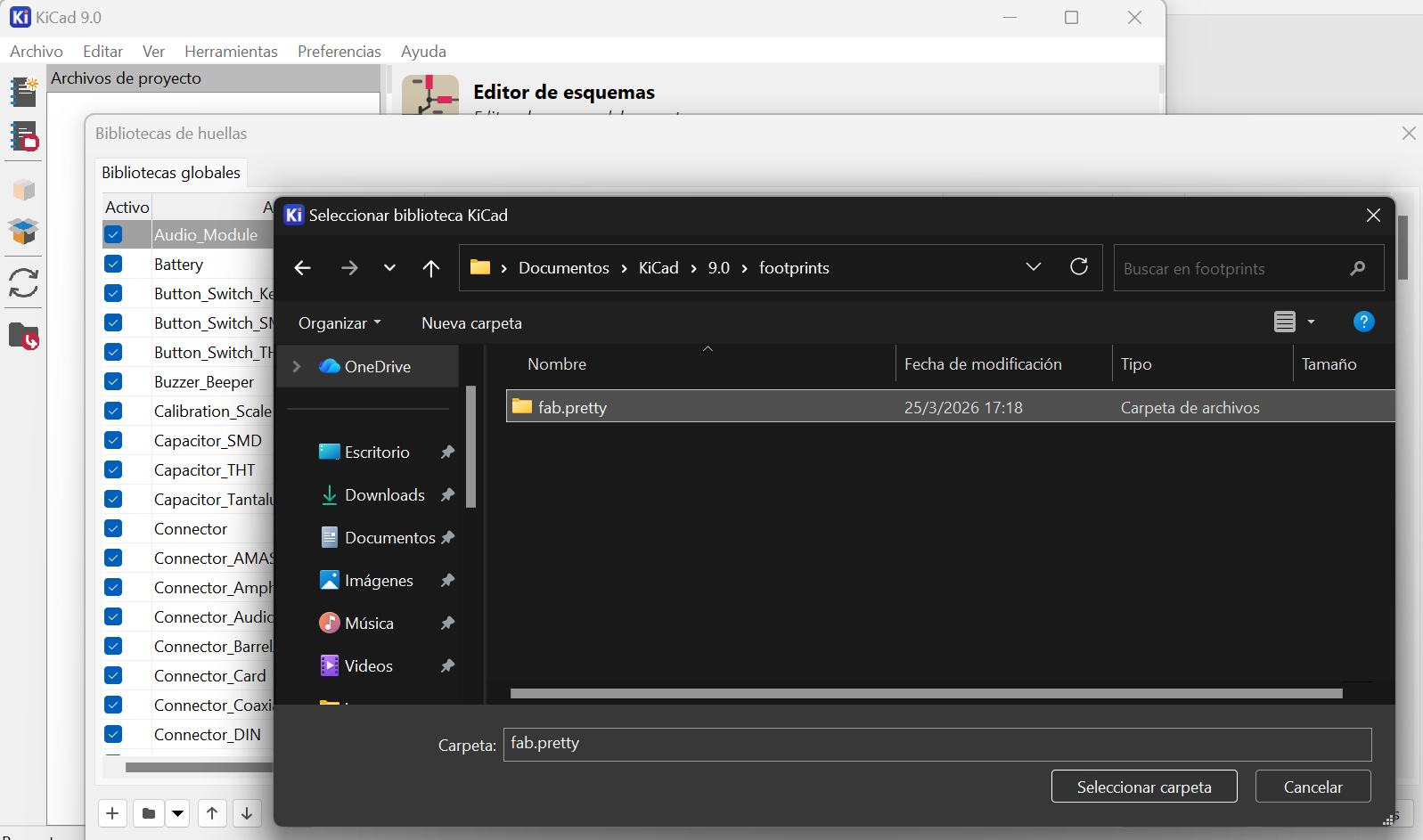Browse for library folder icon
This screenshot has width=1423, height=840.
148,813
